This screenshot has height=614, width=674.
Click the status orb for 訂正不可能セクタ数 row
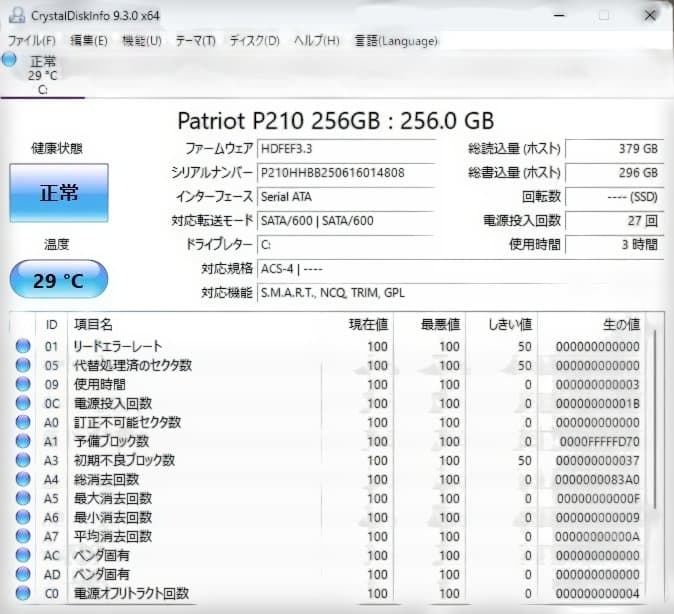tap(23, 422)
